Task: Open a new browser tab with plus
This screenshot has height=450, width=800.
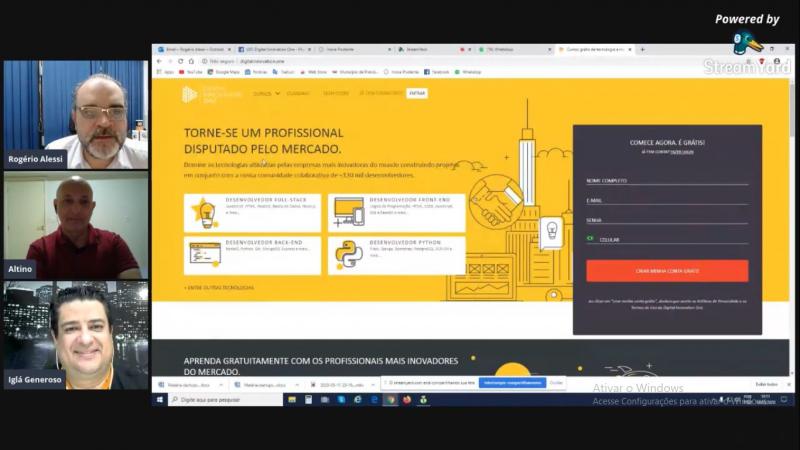Action: point(642,49)
